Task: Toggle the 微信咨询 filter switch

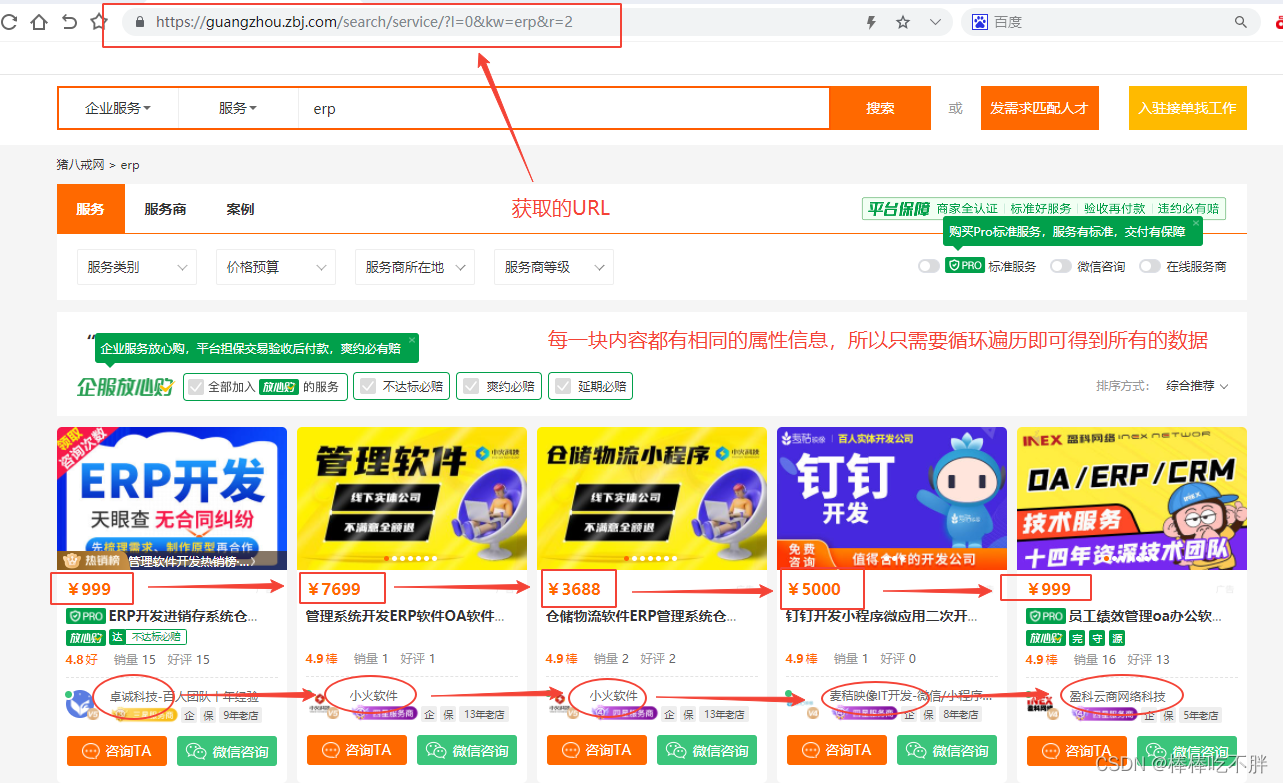Action: point(1061,266)
